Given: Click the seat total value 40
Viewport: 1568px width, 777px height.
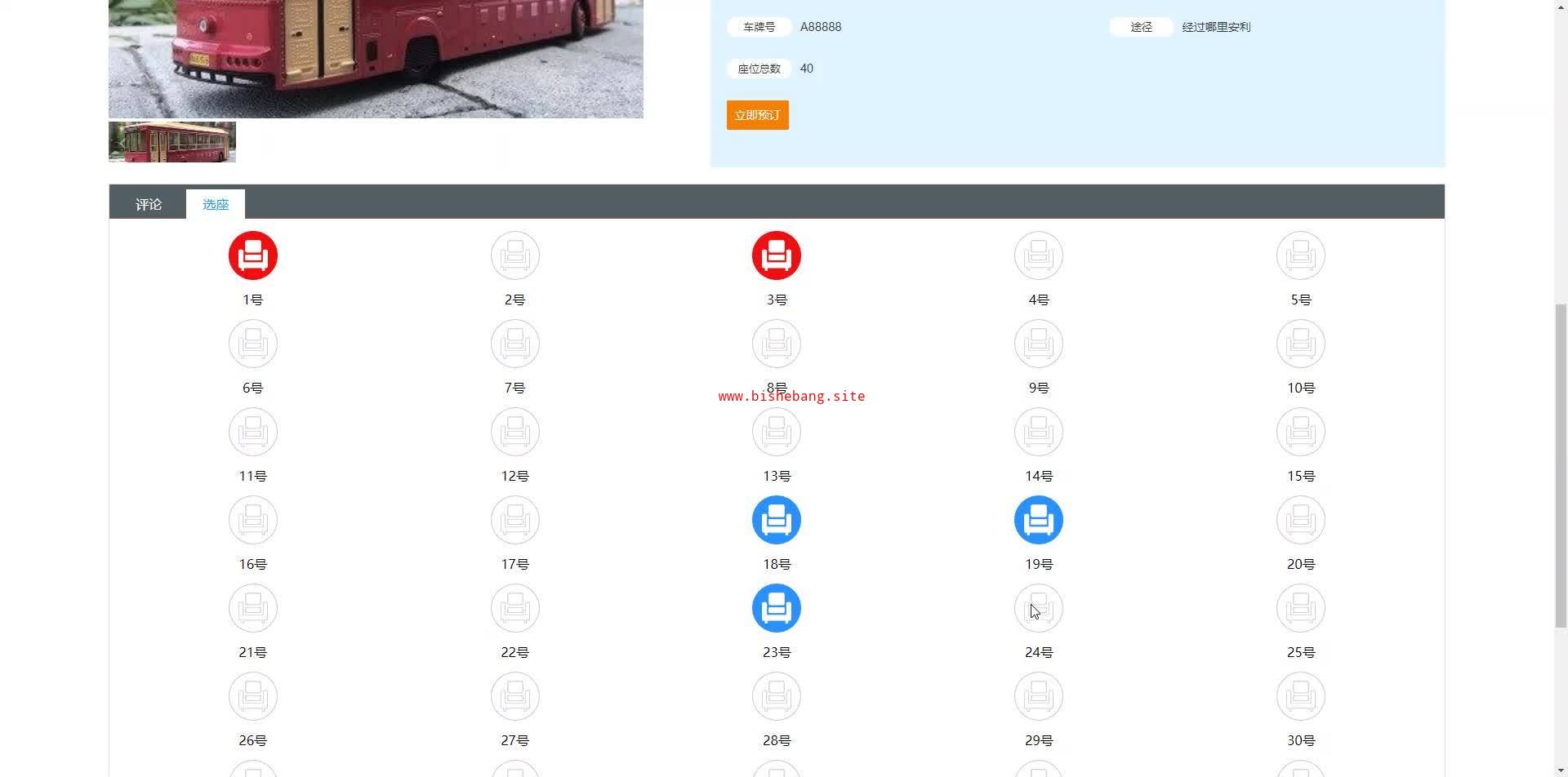Looking at the screenshot, I should click(x=807, y=69).
